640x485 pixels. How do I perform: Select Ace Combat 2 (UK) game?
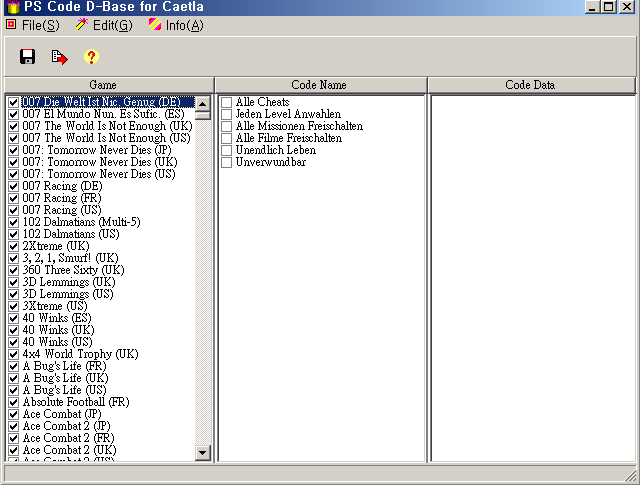pos(70,450)
